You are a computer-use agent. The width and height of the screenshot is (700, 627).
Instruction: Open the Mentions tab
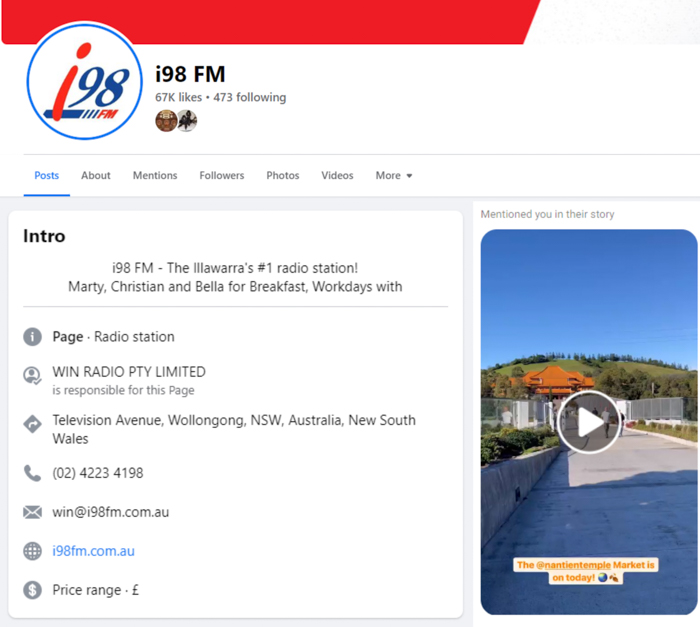pos(155,176)
